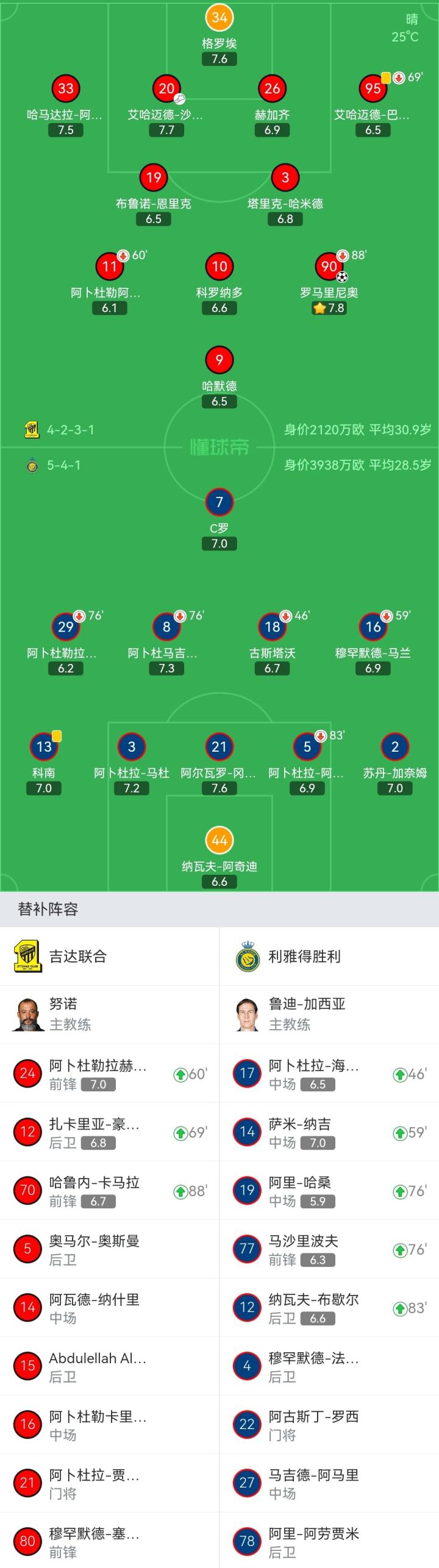This screenshot has width=439, height=1568.
Task: Tap the 吉达联合 club crest in substitutes header
Action: click(x=27, y=956)
